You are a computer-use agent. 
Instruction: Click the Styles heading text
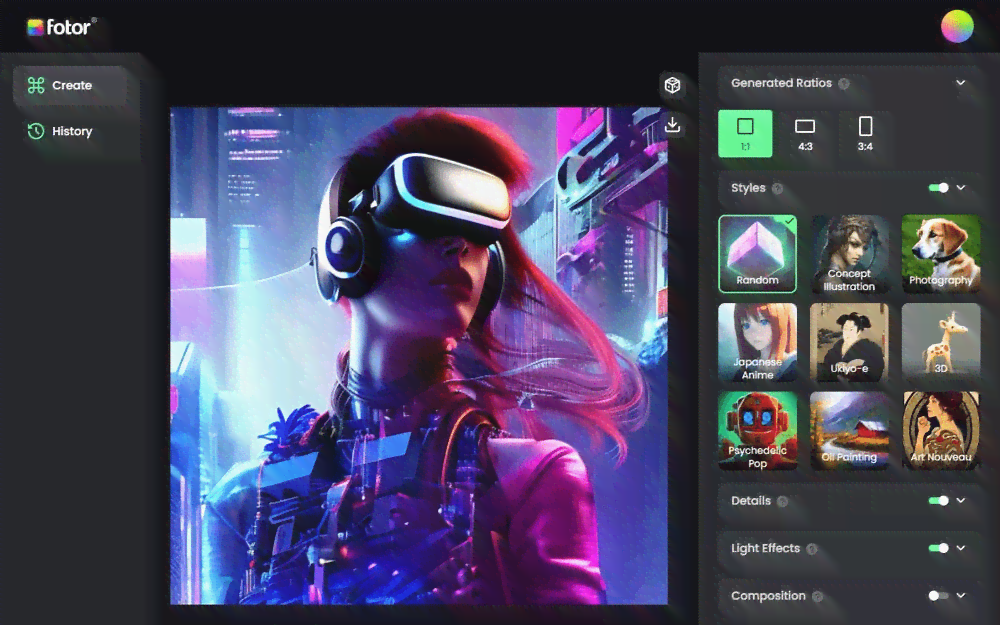click(748, 188)
